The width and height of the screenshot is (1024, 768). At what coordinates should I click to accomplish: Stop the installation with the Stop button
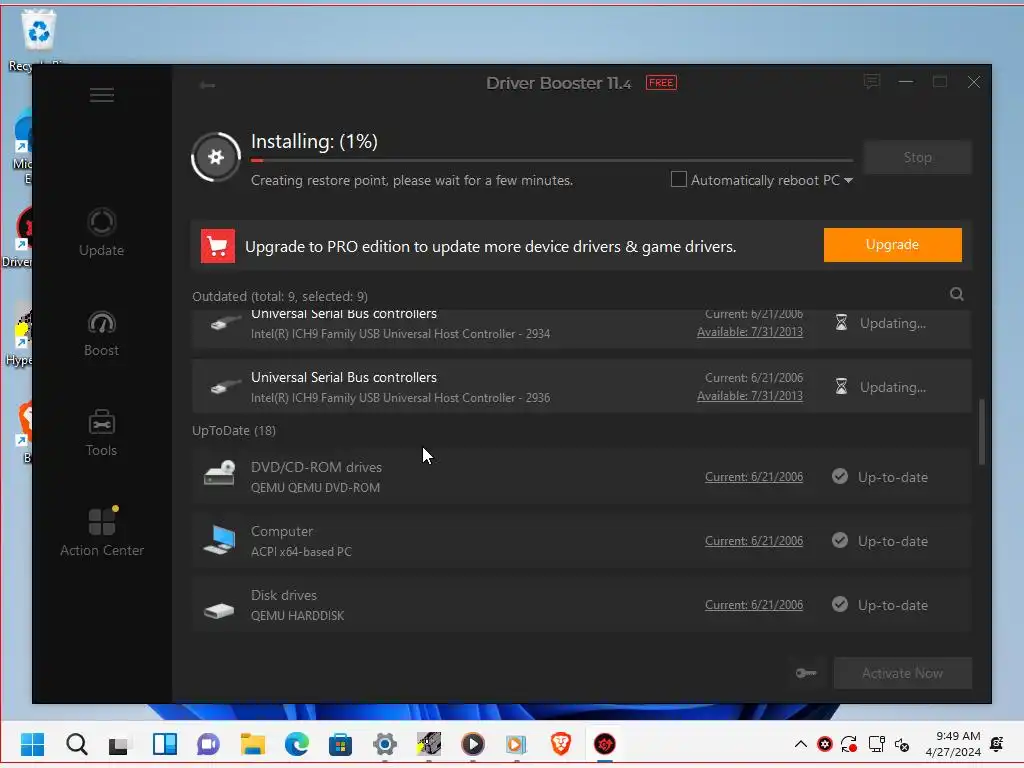[918, 157]
